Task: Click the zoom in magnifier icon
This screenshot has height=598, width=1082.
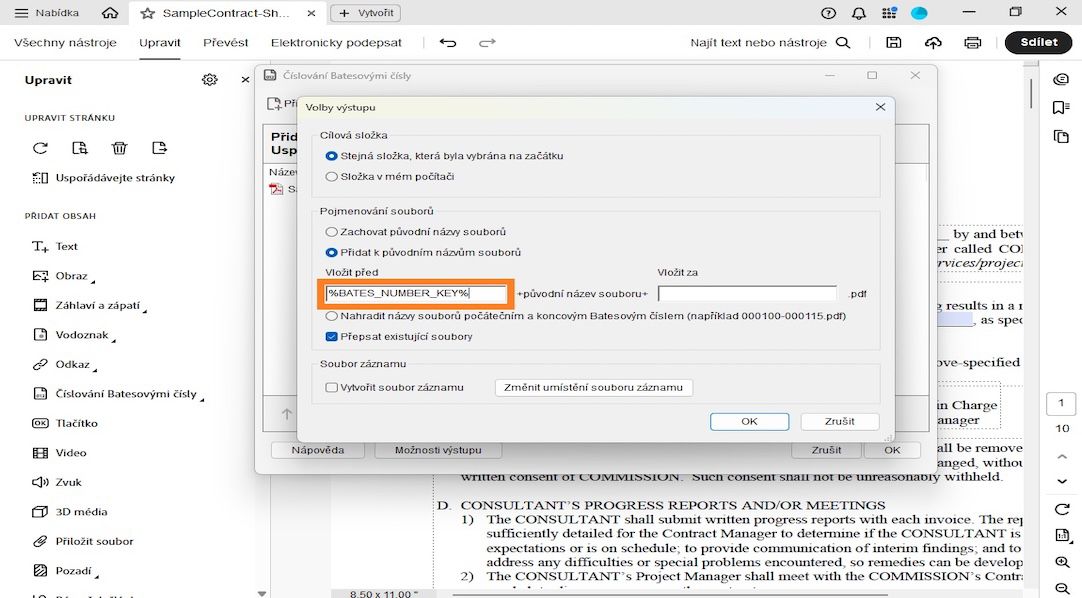Action: click(1062, 562)
